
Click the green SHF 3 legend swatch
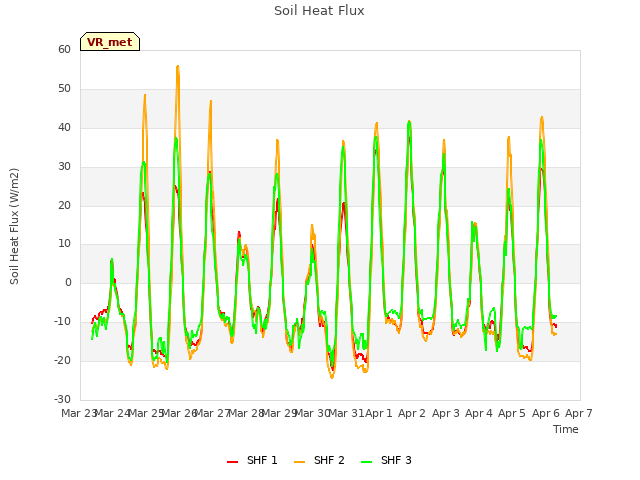point(367,462)
